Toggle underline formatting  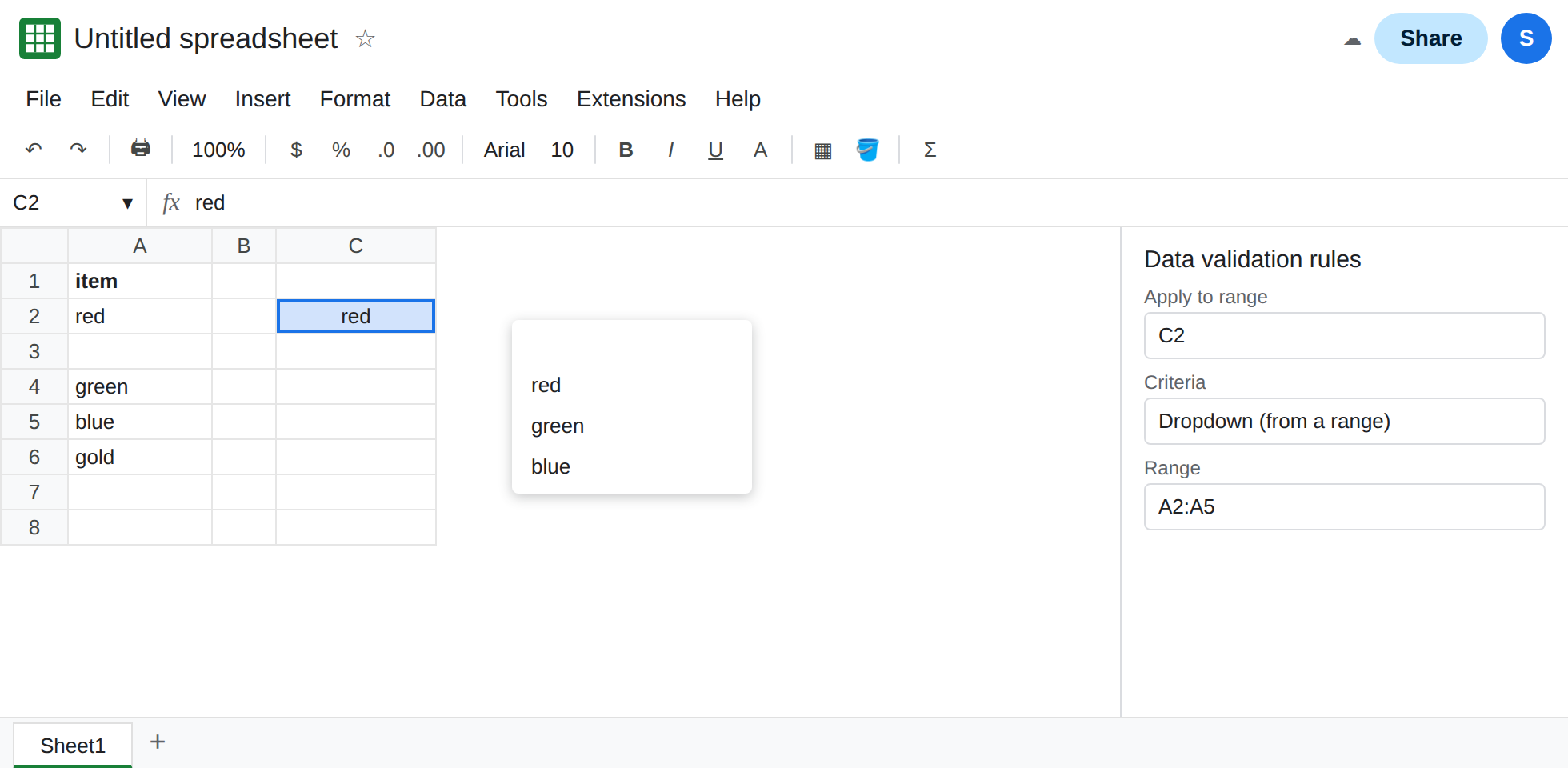[715, 150]
